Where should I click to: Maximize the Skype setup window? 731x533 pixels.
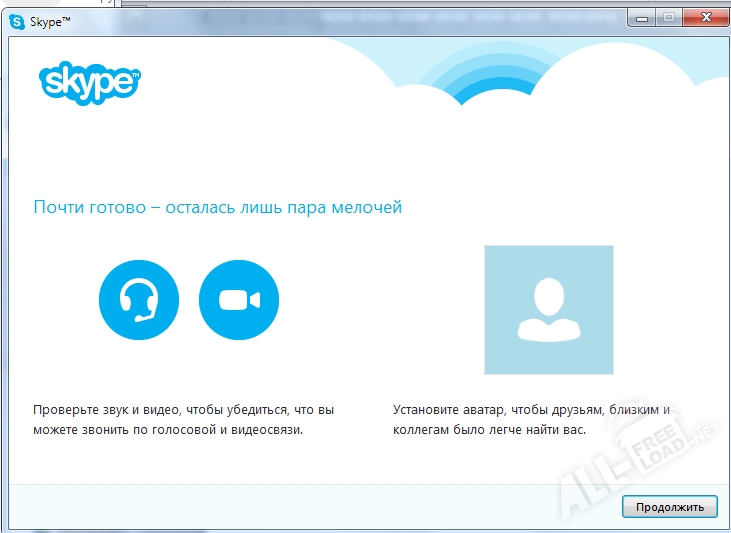click(x=668, y=17)
